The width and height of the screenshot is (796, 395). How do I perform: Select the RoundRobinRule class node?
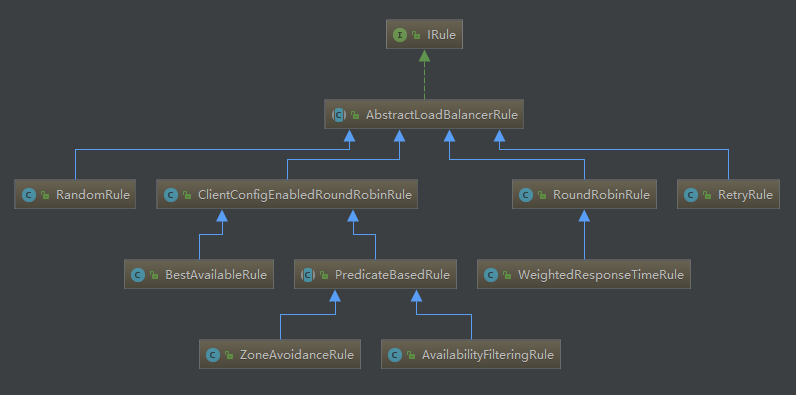tap(584, 194)
